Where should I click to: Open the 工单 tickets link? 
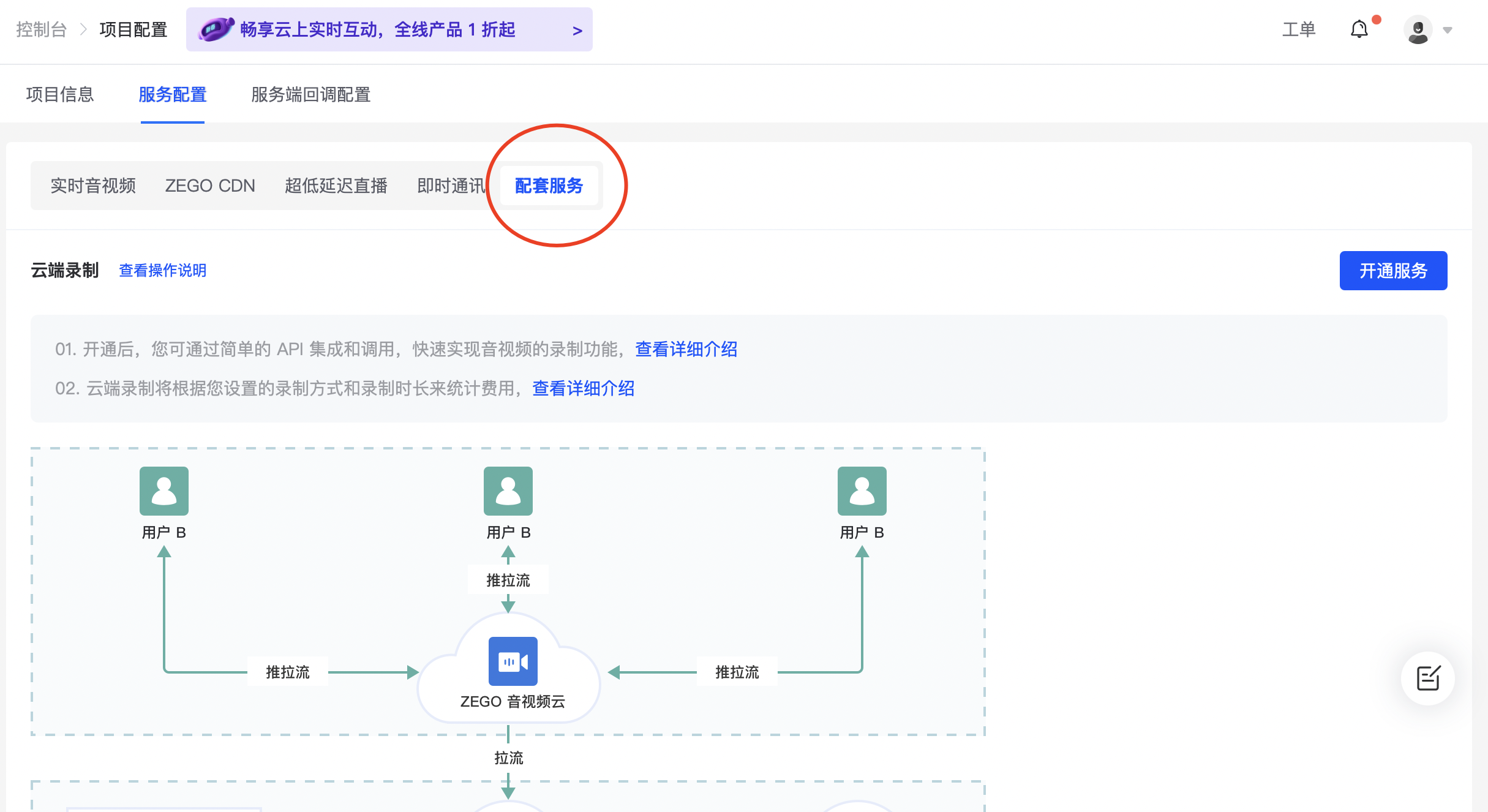pos(1299,29)
